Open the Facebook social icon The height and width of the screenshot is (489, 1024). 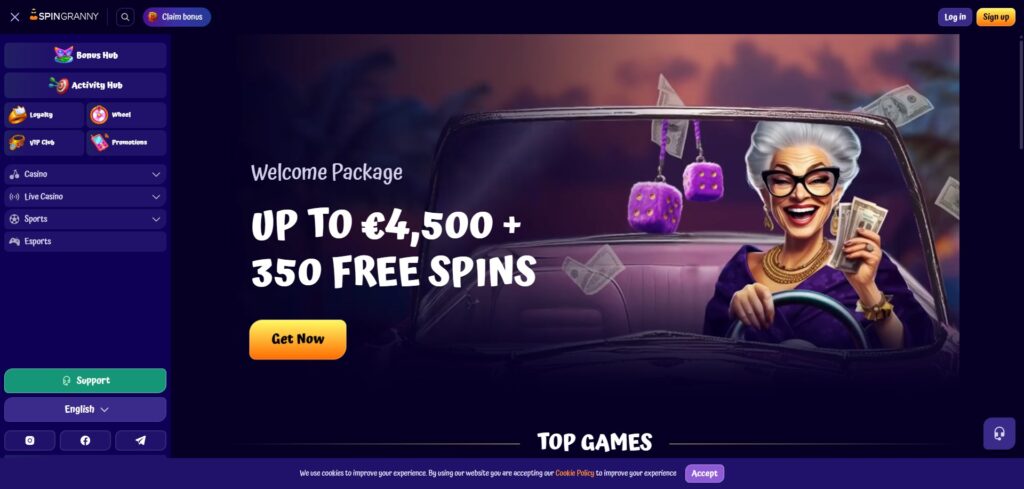(85, 441)
